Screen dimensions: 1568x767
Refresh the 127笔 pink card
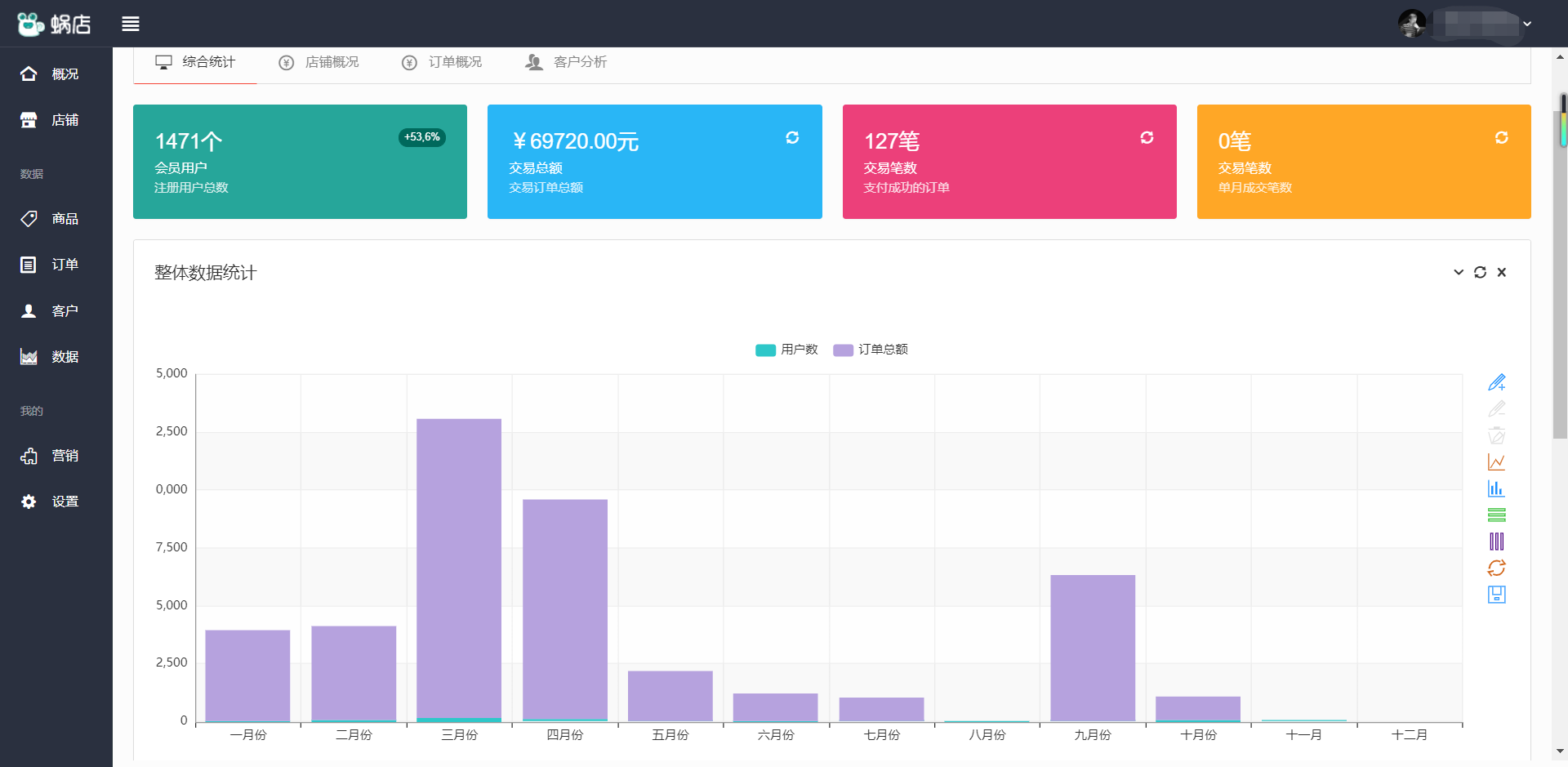click(1147, 137)
